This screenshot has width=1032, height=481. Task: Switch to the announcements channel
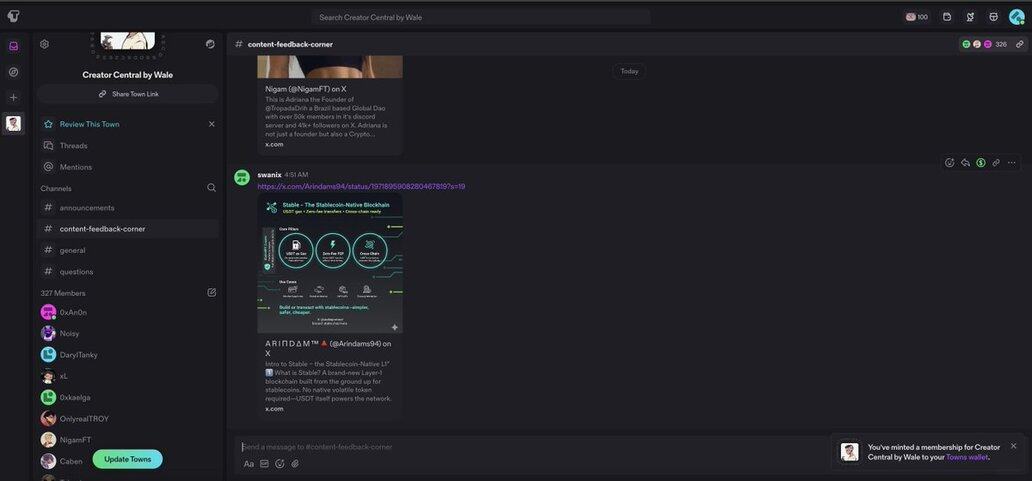(87, 208)
